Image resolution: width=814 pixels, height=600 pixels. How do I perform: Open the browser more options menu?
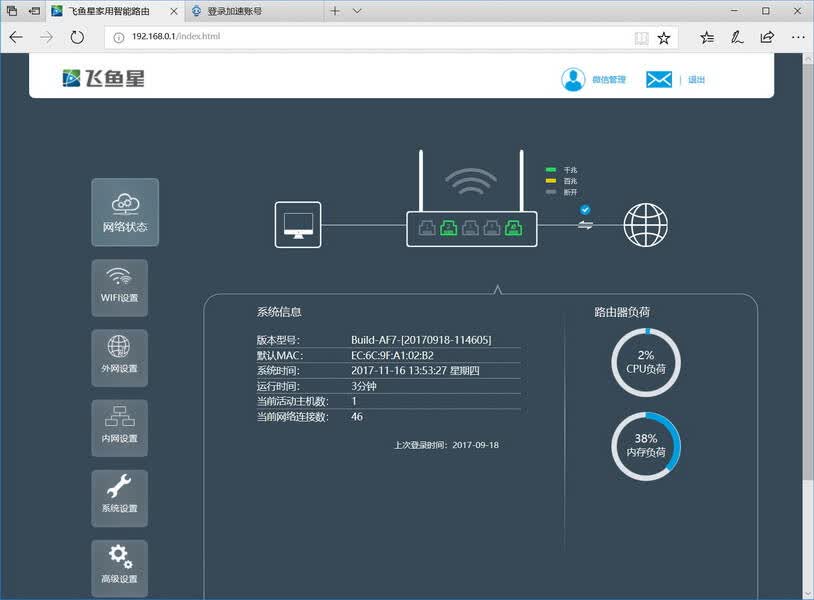[798, 37]
